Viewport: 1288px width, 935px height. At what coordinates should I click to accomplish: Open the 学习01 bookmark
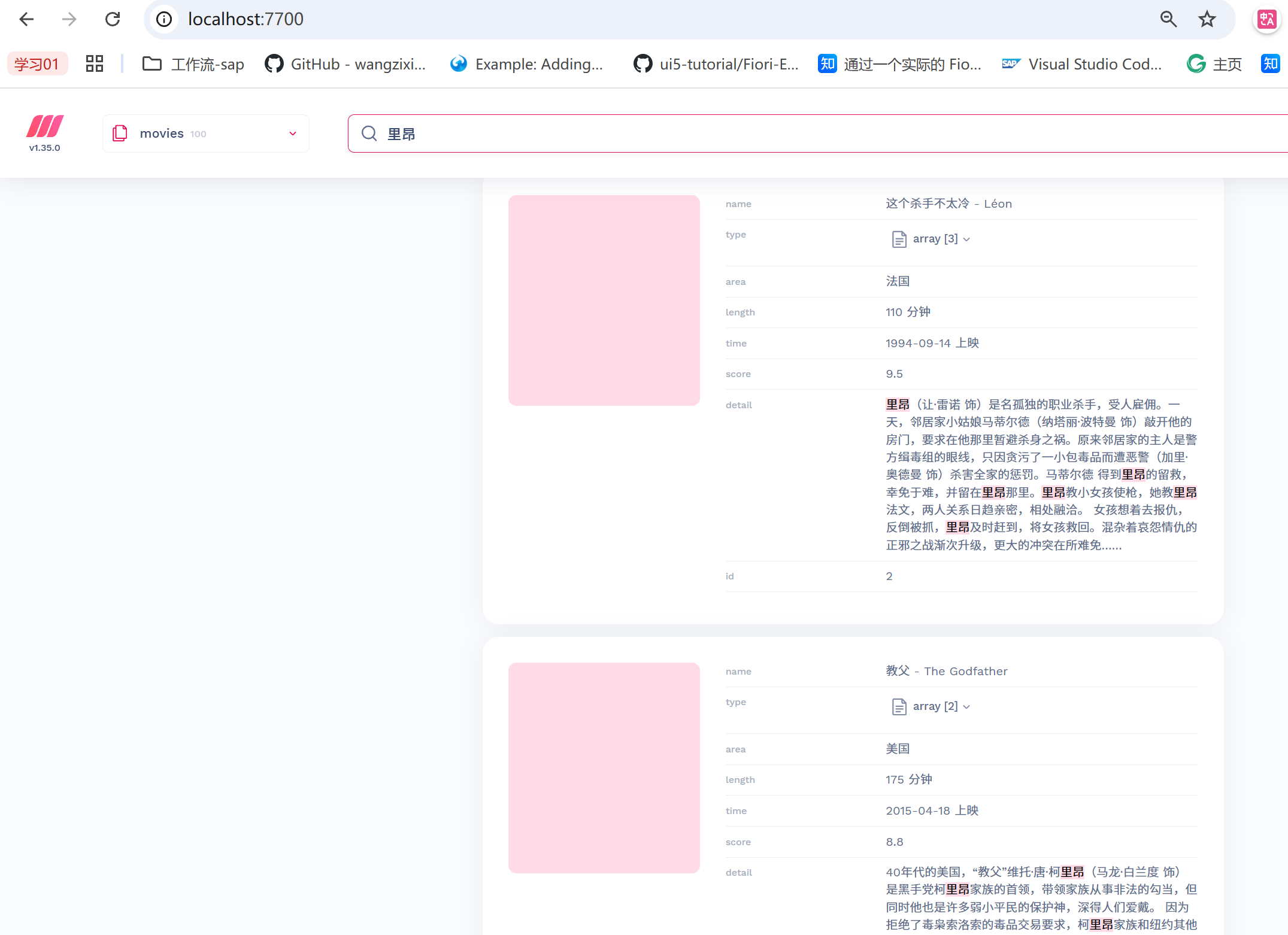pyautogui.click(x=37, y=63)
